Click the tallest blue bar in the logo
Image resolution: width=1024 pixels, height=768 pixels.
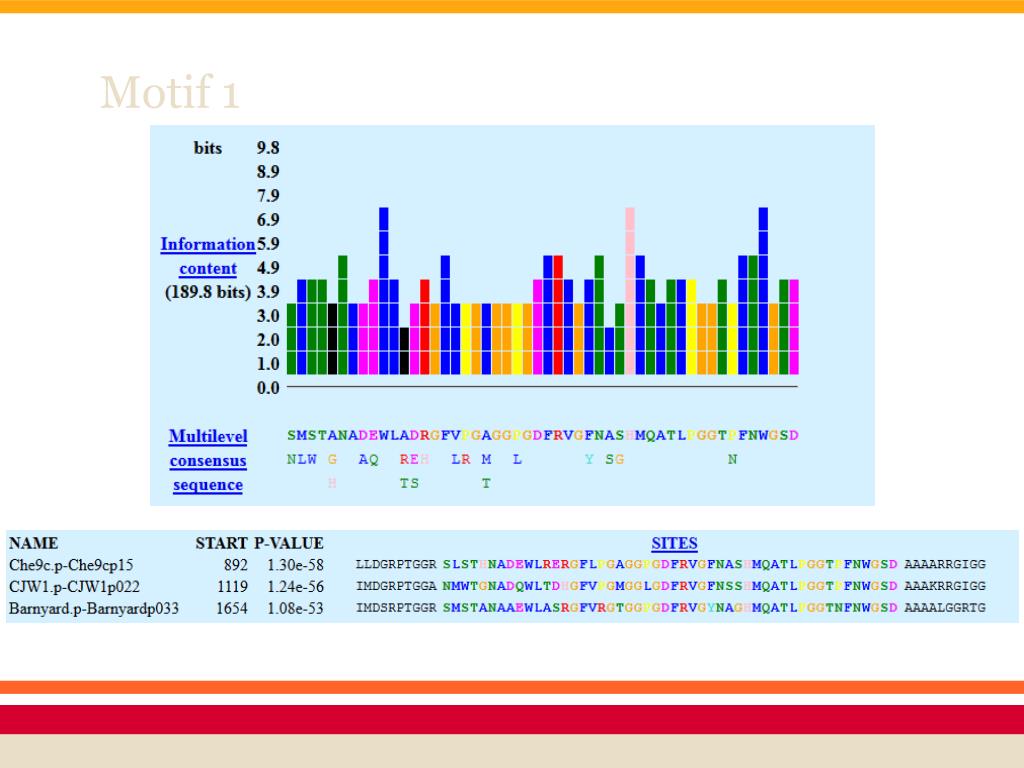tap(382, 230)
